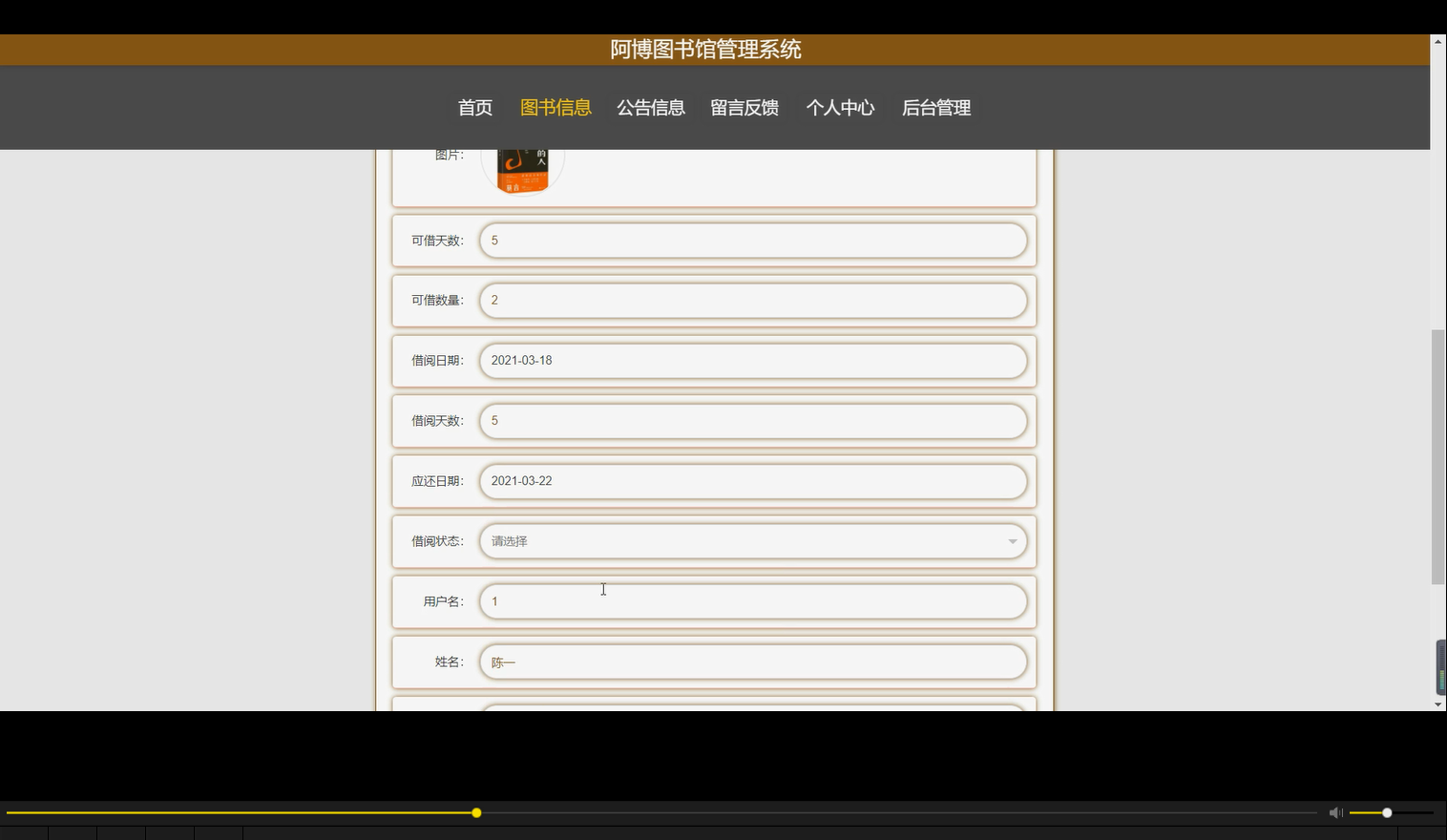Open 公告信息 from the navigation bar
The width and height of the screenshot is (1447, 840).
click(651, 108)
